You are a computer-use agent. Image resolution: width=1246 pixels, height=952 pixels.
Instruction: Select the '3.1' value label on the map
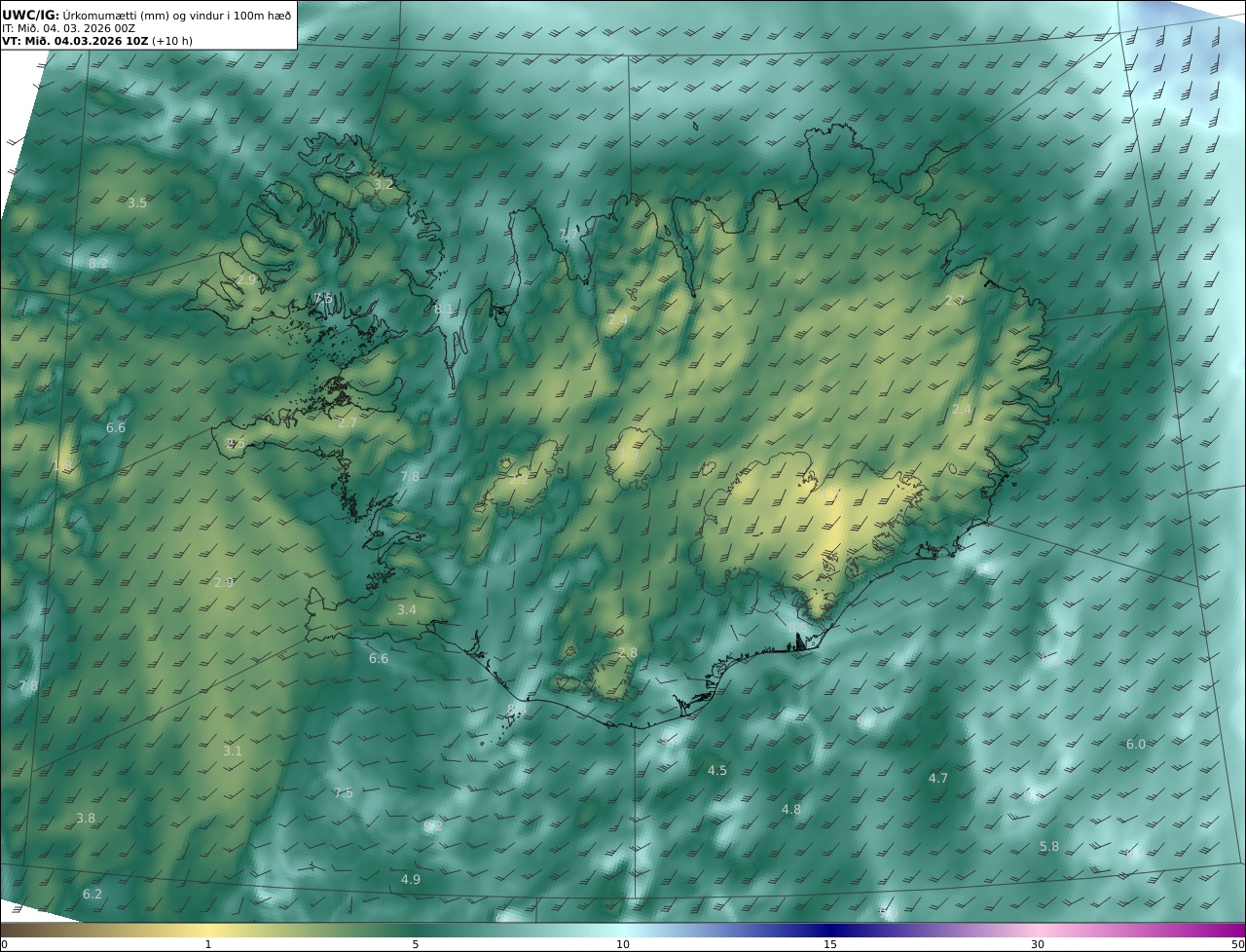tap(233, 751)
